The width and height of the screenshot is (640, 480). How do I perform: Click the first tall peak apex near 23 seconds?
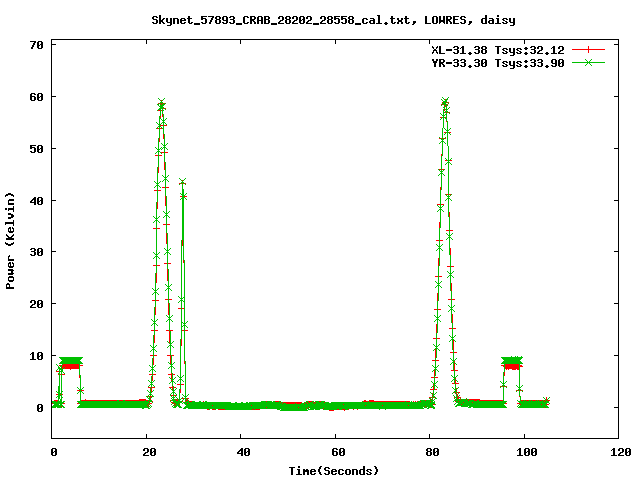click(161, 102)
